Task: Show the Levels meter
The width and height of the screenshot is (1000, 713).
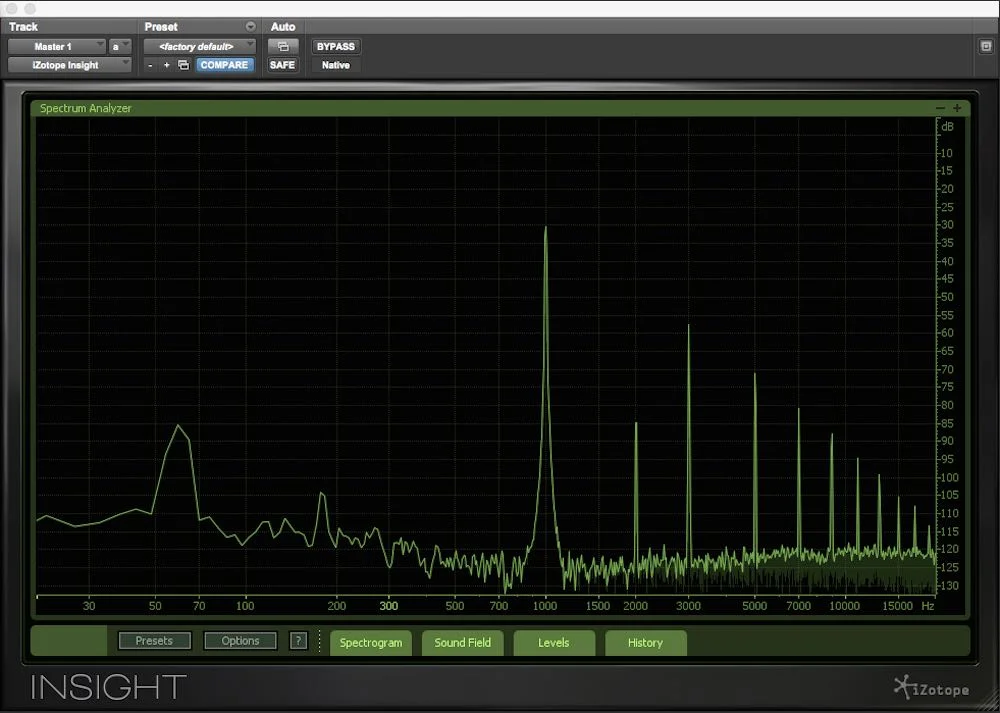Action: tap(554, 643)
